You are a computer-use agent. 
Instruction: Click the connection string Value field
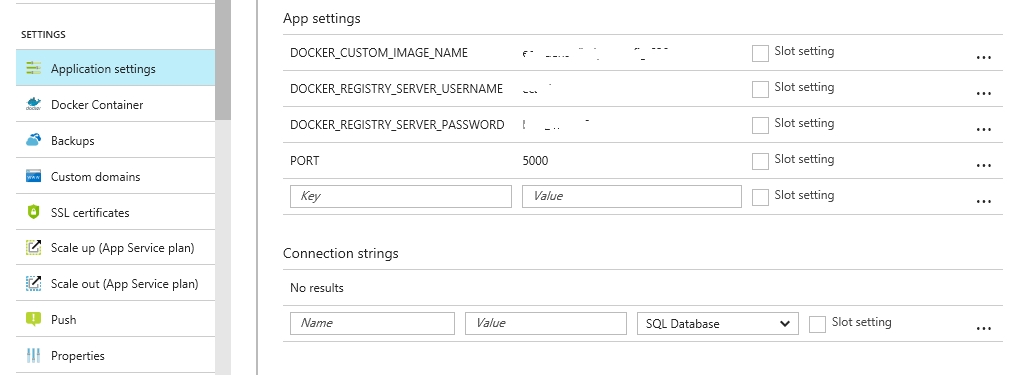point(546,323)
